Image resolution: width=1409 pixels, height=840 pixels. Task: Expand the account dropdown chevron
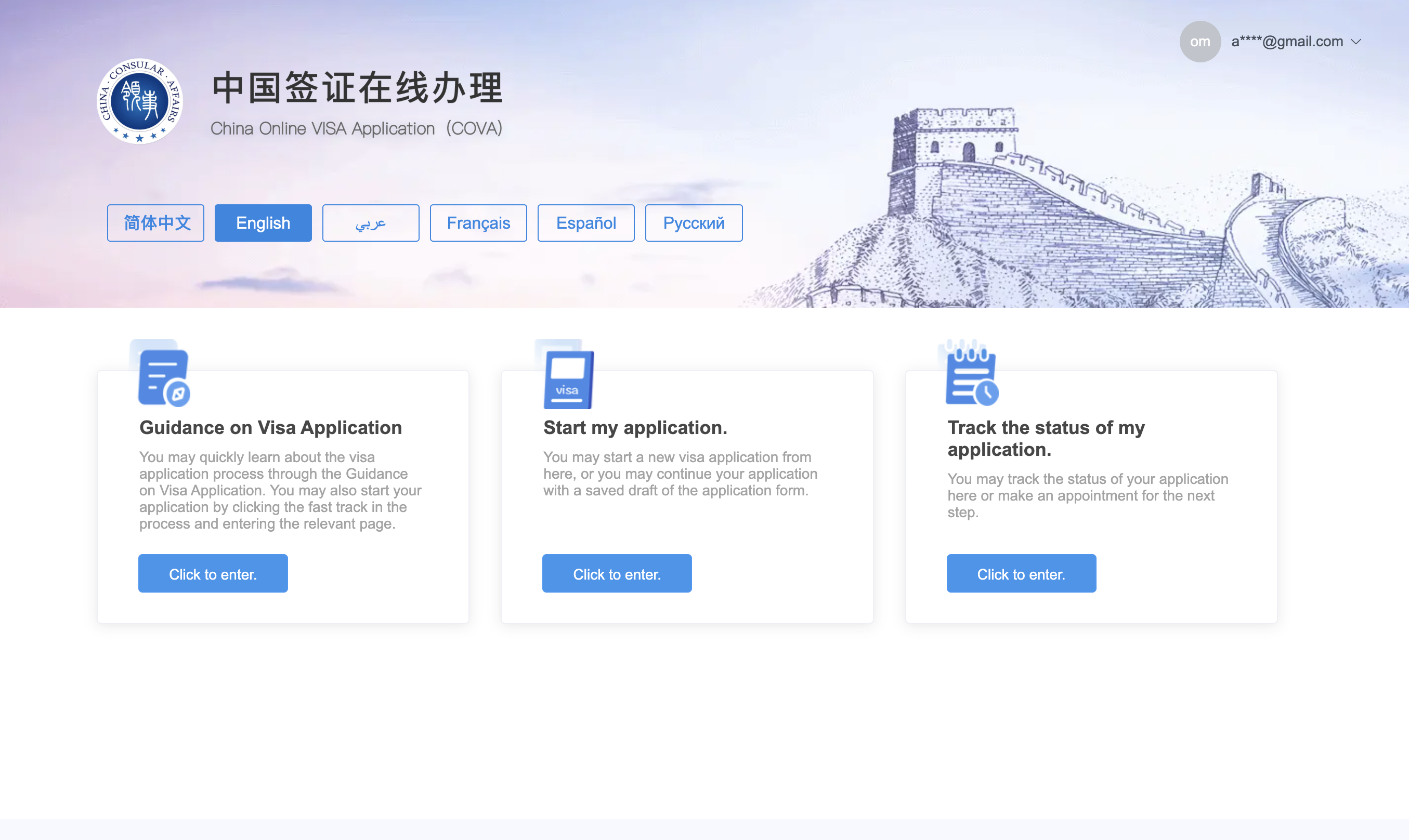(1356, 42)
